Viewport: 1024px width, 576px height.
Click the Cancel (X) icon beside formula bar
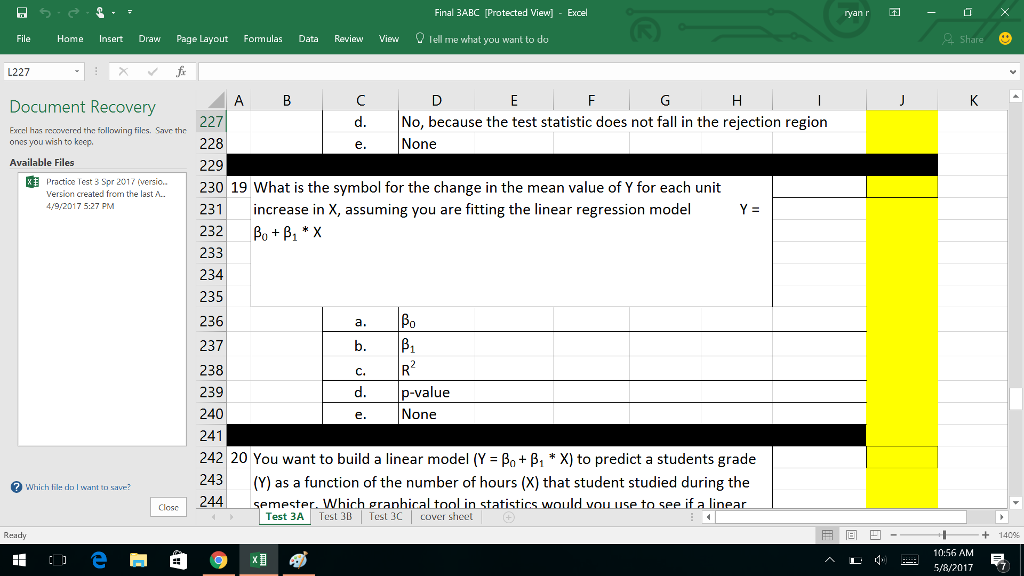coord(122,71)
